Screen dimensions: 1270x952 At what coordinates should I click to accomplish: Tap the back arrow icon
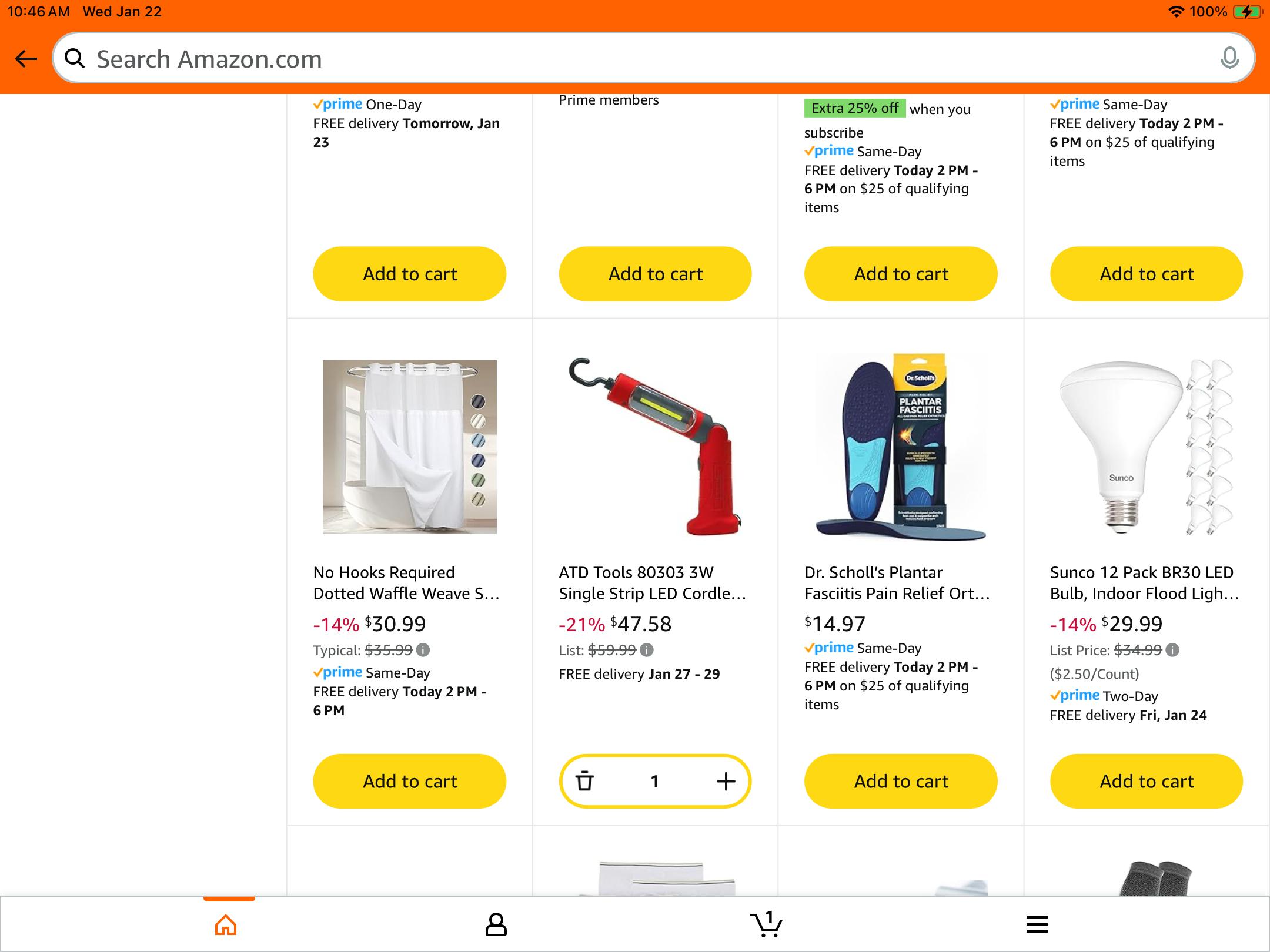[x=26, y=59]
